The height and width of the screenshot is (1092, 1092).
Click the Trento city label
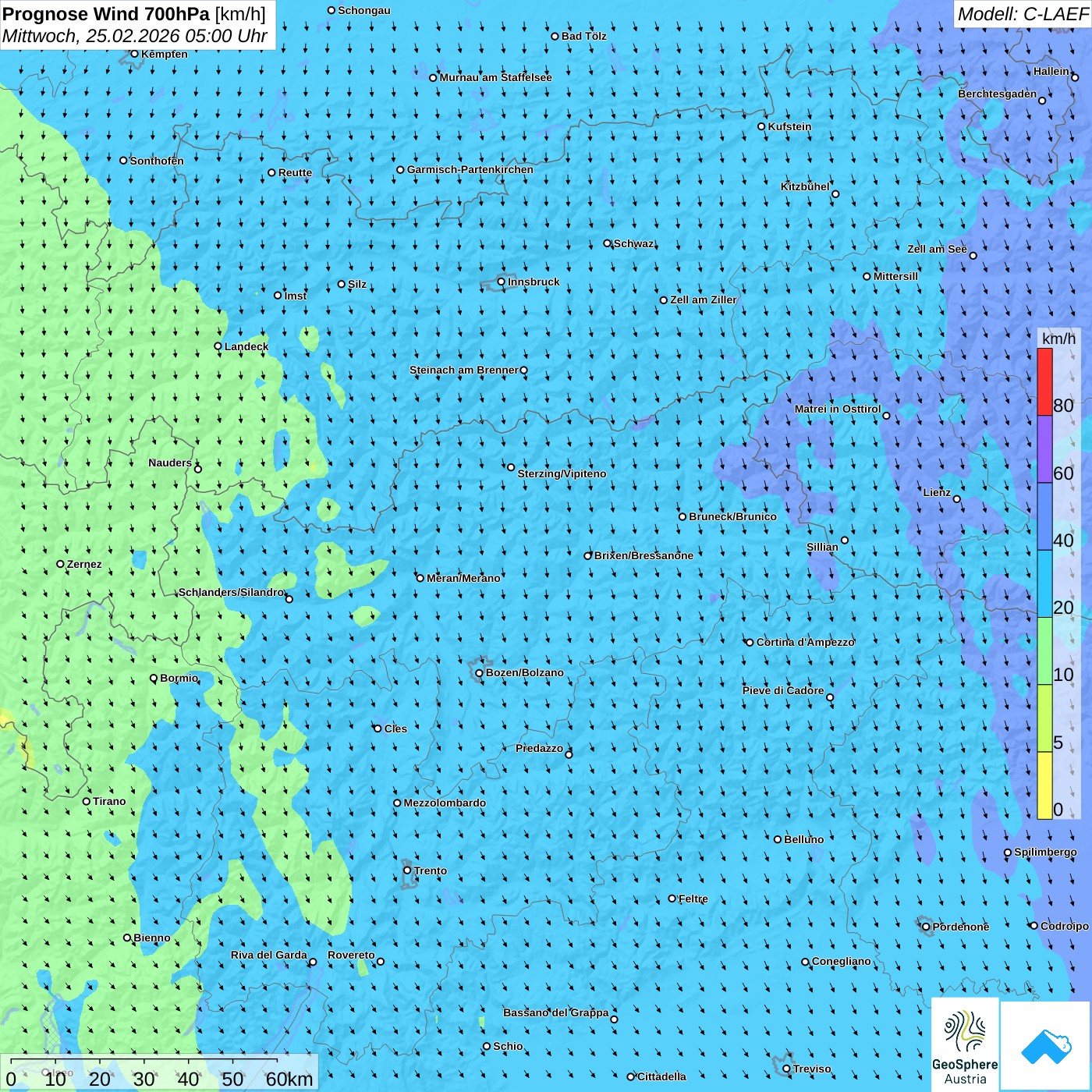click(x=431, y=870)
